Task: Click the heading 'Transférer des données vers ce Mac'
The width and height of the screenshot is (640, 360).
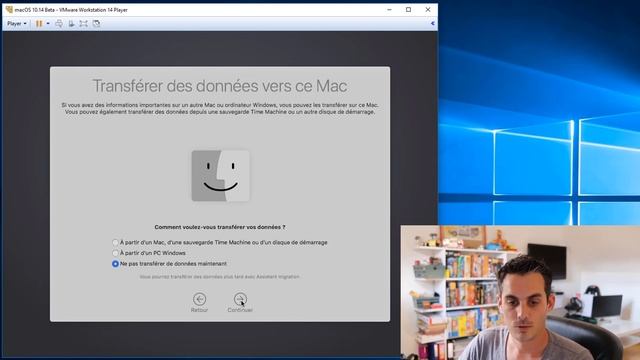Action: 220,86
